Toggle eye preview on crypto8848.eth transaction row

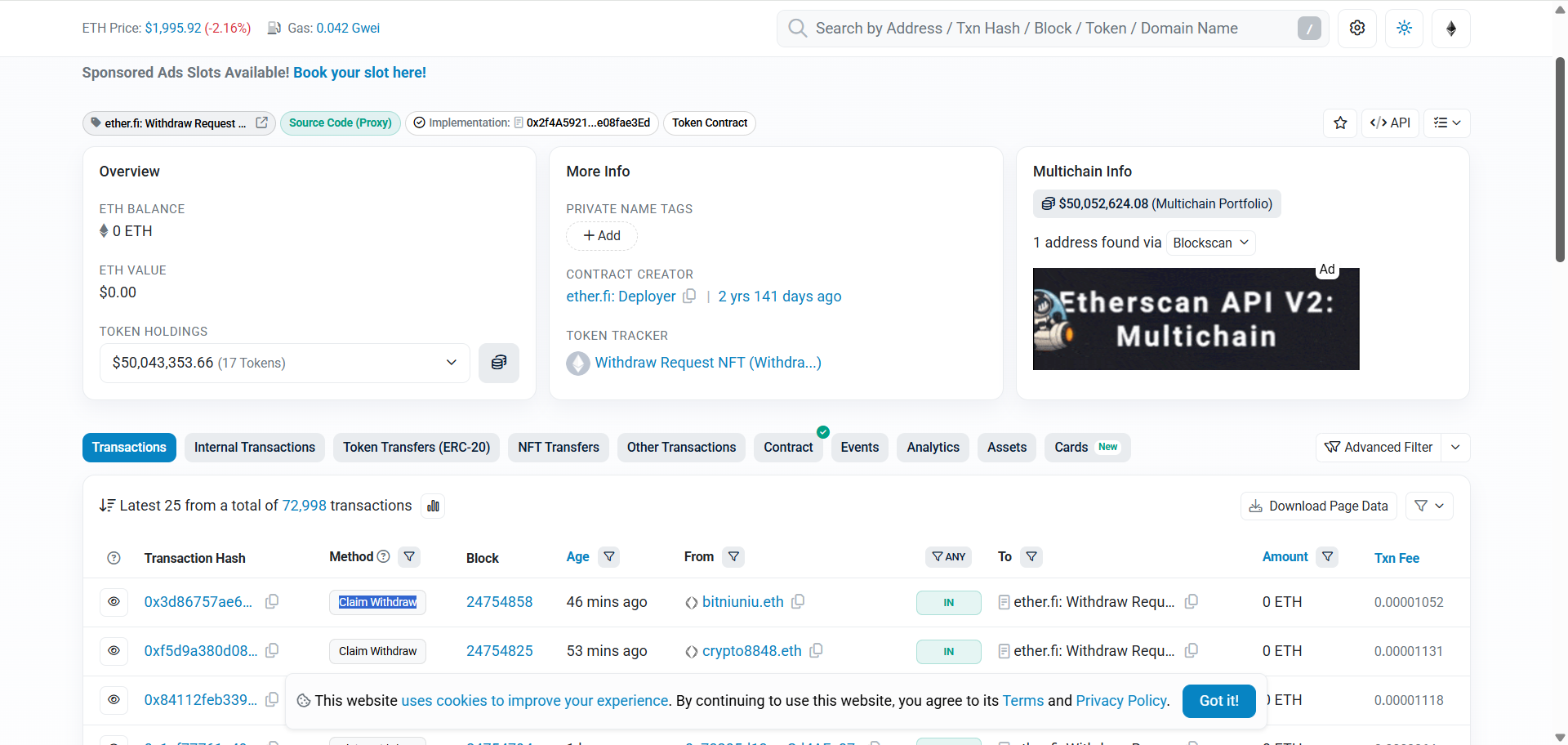tap(114, 651)
